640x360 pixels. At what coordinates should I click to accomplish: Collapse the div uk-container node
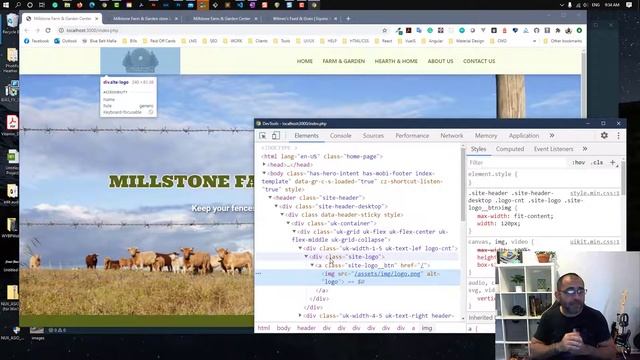[x=288, y=223]
